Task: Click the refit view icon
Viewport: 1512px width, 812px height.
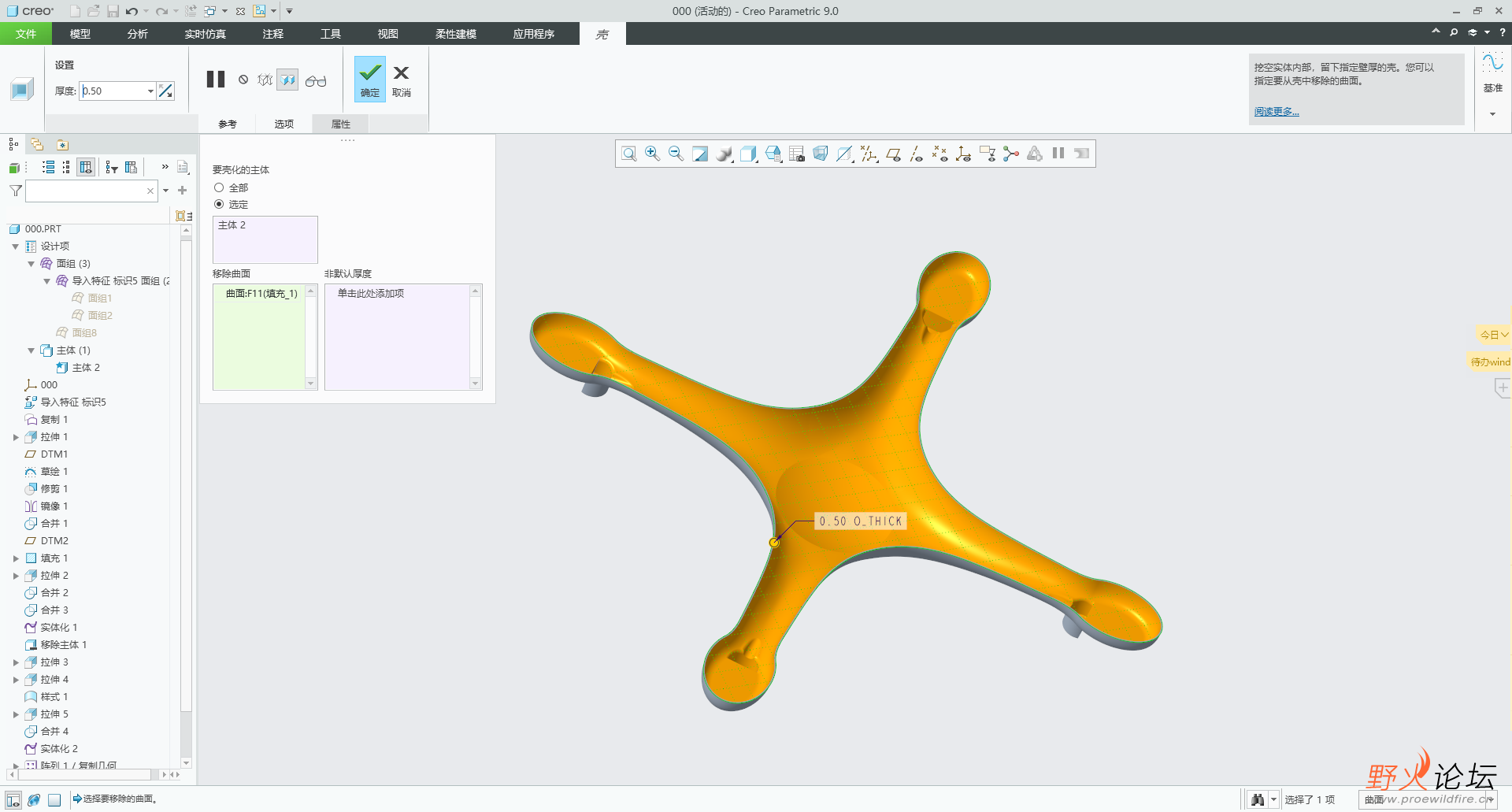Action: pyautogui.click(x=628, y=154)
